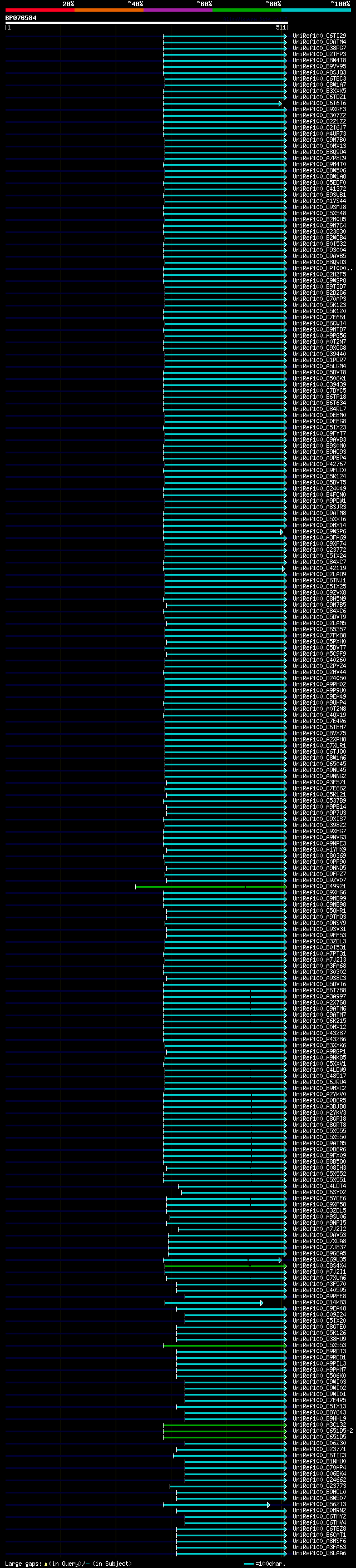This screenshot has width=356, height=1568.
Task: Select the UniRef100_C9WSP6 label
Action: click(x=319, y=531)
